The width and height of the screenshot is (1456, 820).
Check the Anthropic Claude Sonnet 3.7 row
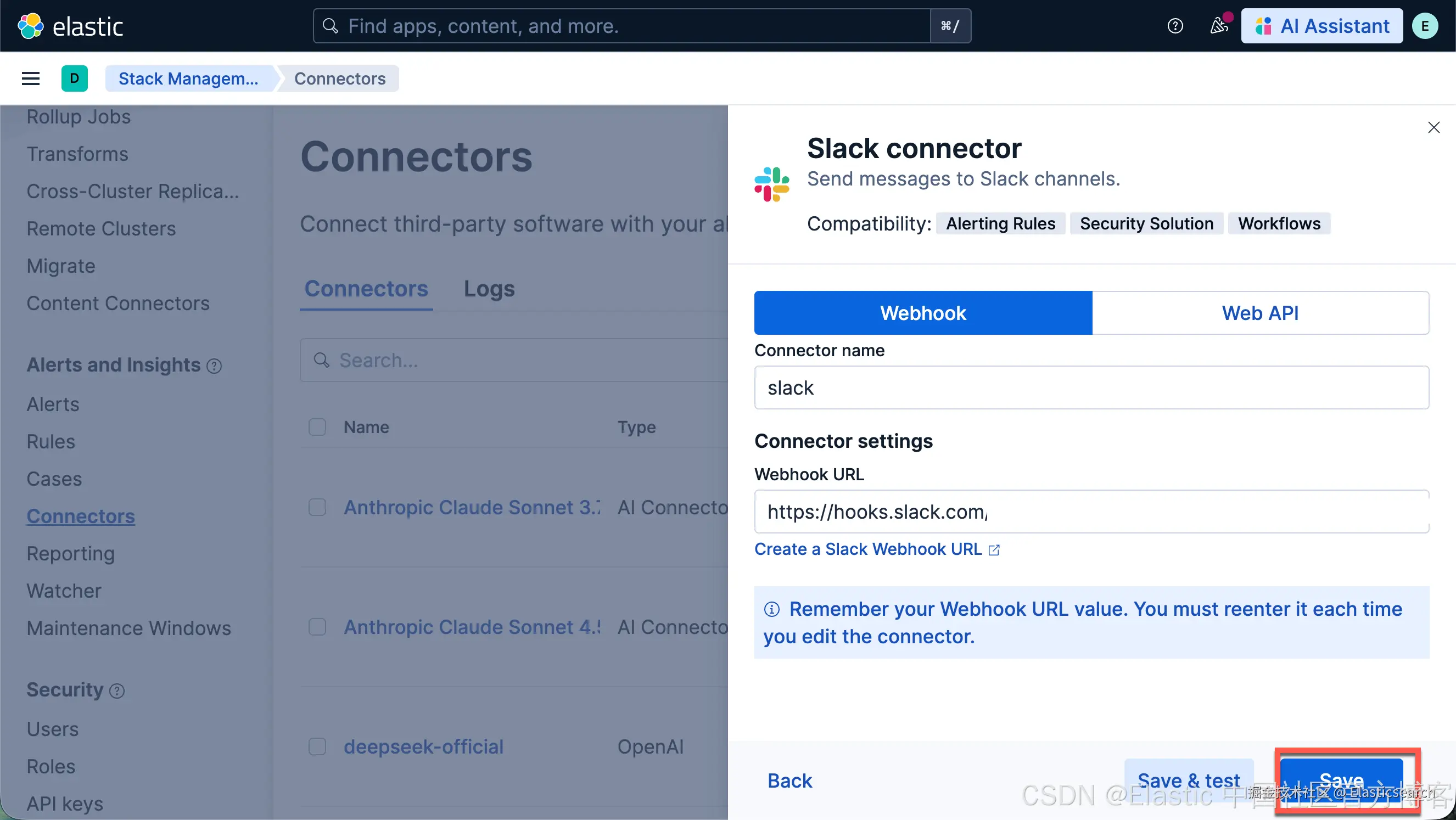point(317,508)
